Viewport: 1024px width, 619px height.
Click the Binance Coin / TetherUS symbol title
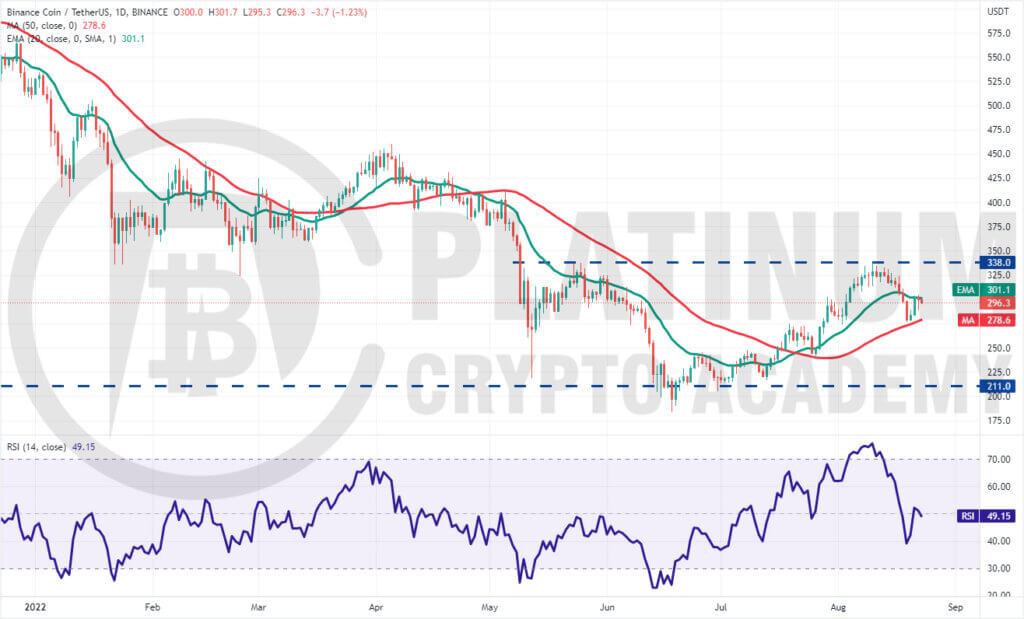(87, 12)
